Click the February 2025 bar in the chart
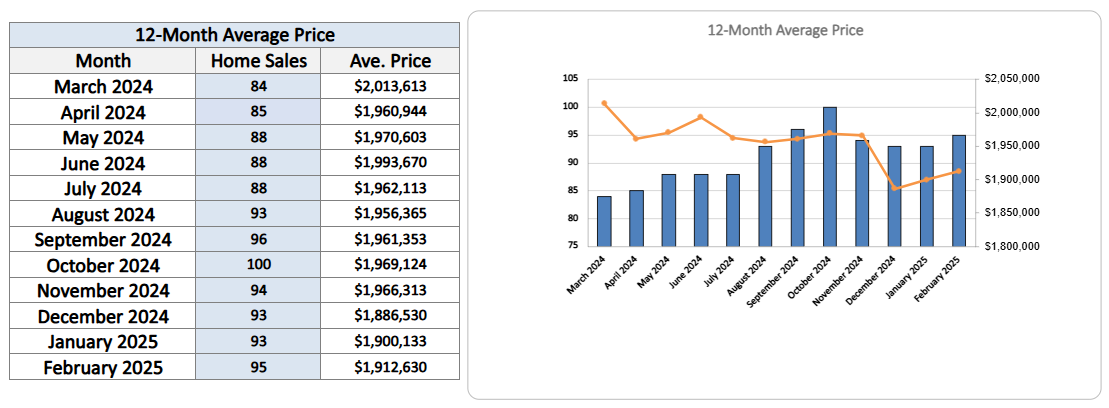The height and width of the screenshot is (408, 1109). tap(958, 190)
